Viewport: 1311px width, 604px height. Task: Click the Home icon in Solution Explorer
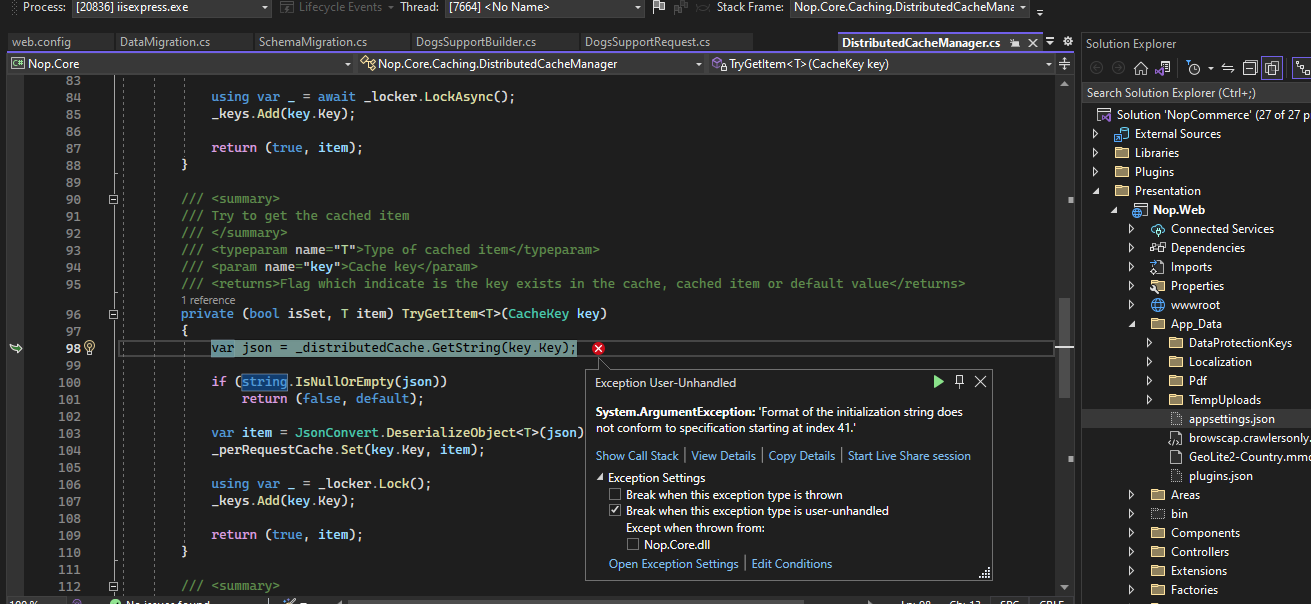1140,68
